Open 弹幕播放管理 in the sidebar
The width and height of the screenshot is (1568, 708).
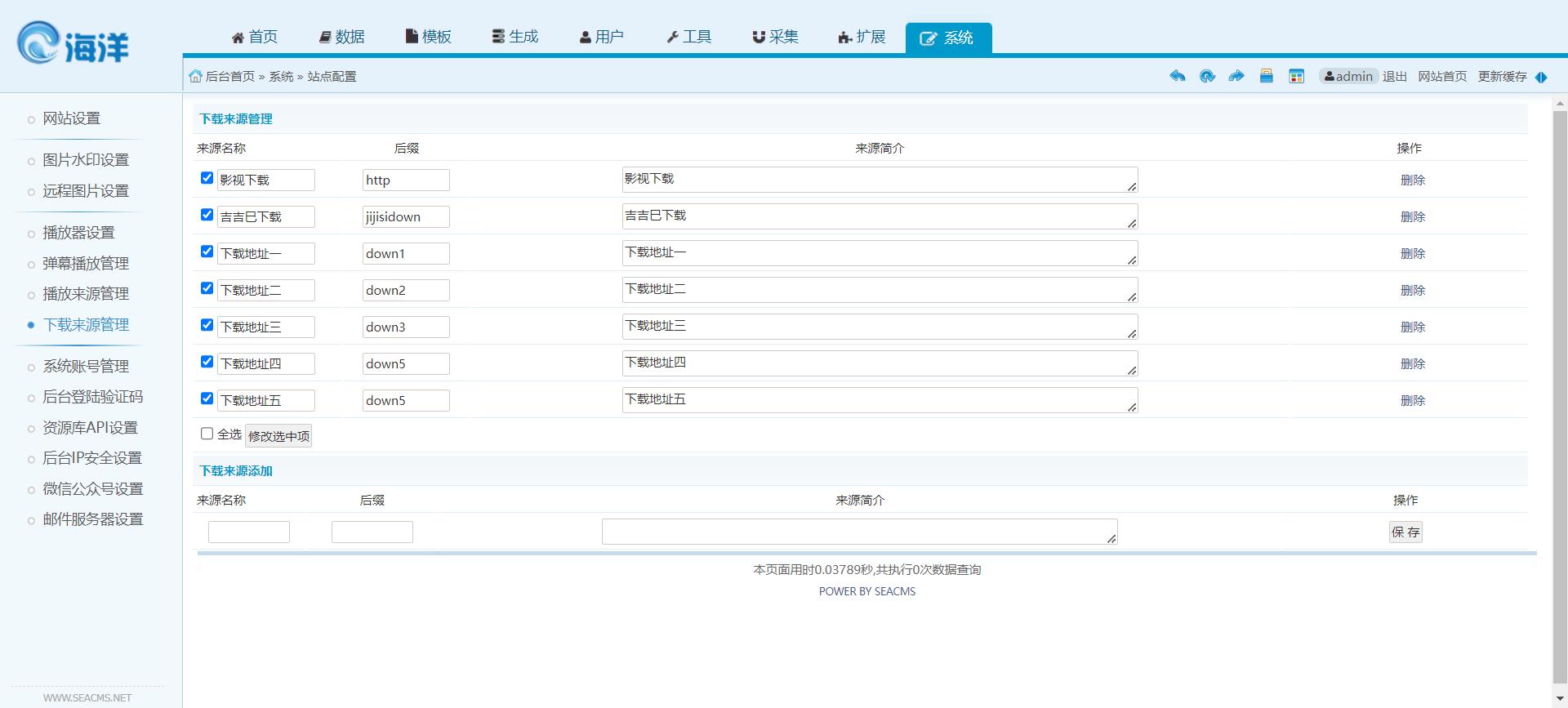click(86, 264)
